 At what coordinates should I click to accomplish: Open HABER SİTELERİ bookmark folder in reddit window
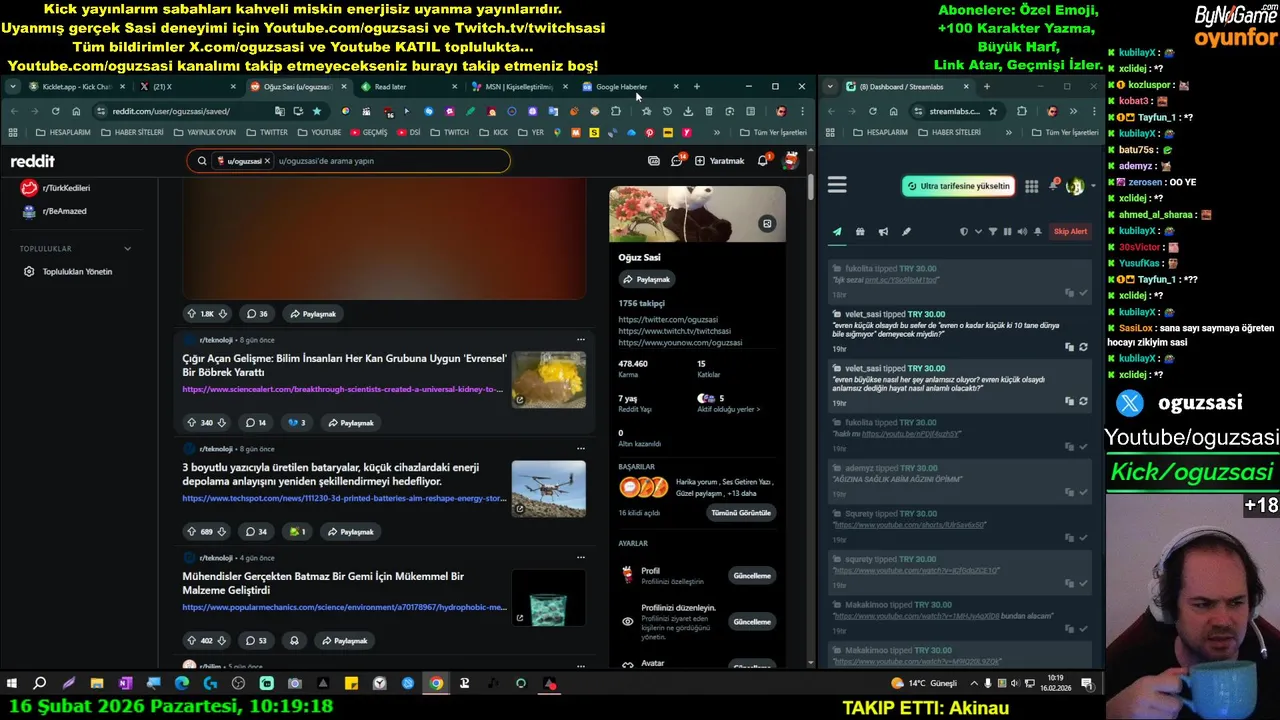tap(132, 132)
